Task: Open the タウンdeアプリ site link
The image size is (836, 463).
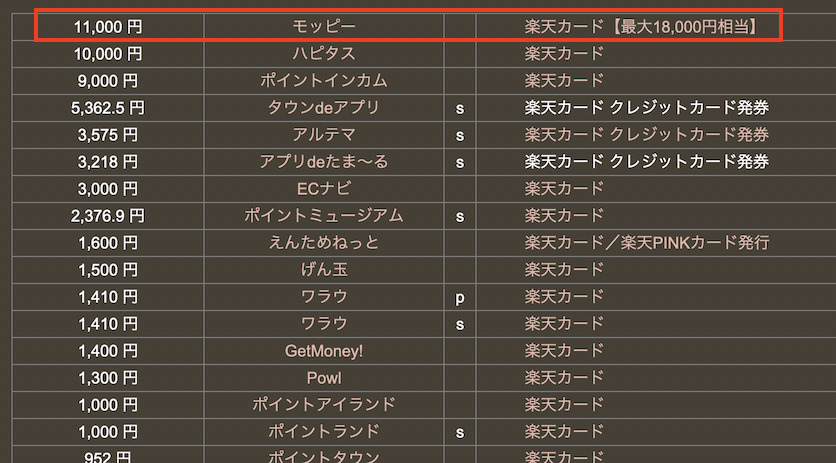Action: 324,107
